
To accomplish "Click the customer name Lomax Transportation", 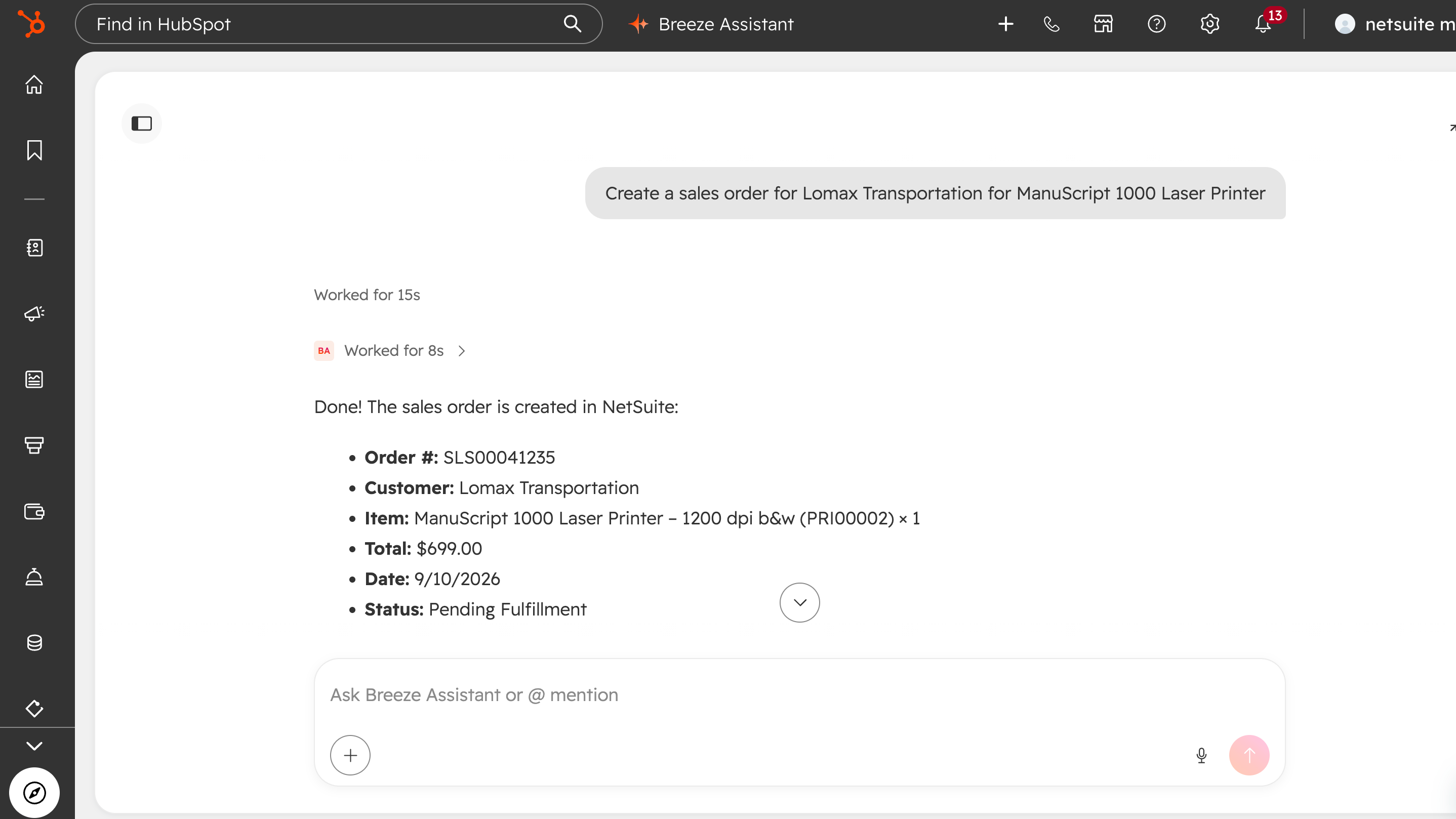I will tap(548, 488).
